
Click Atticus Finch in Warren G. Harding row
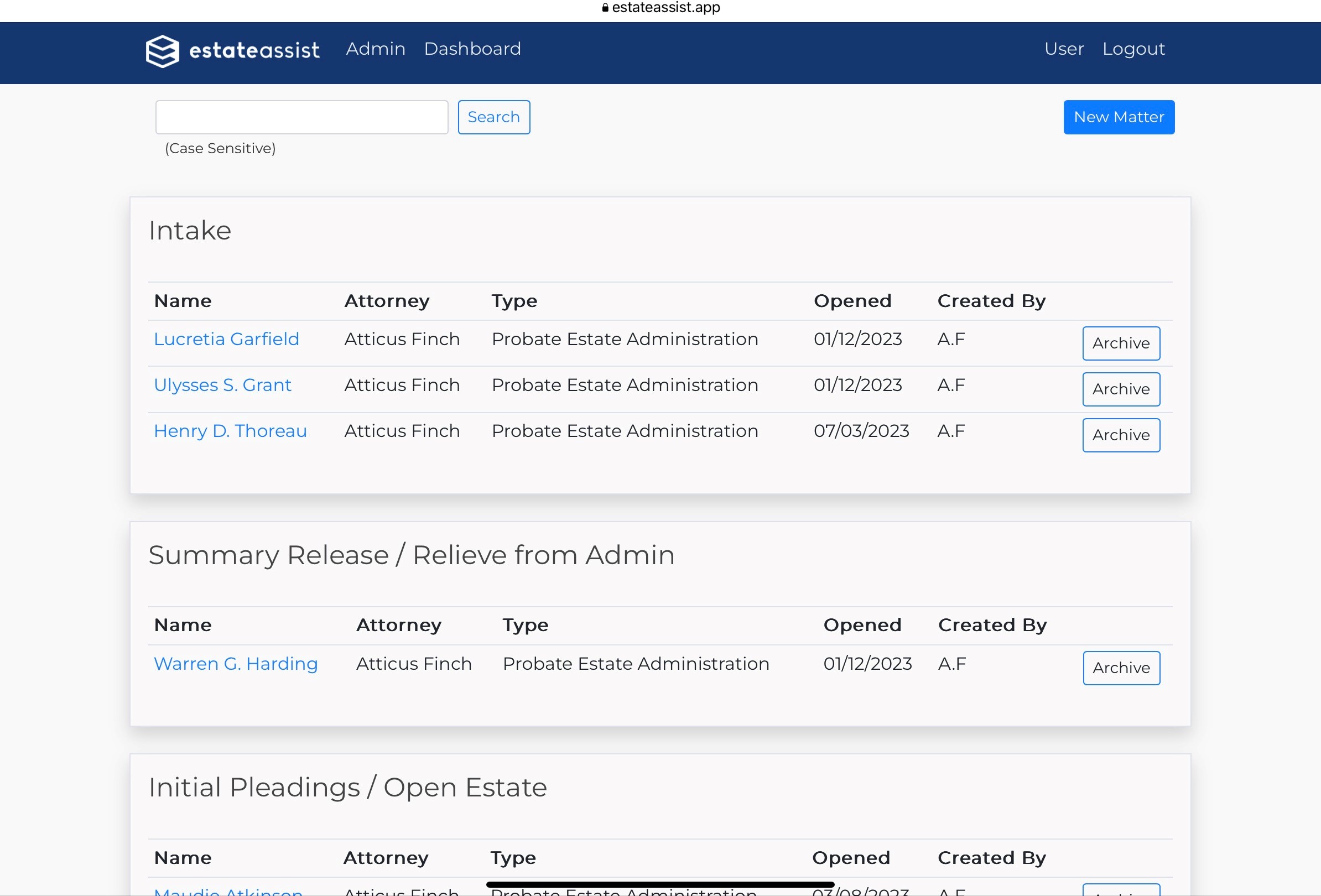point(414,664)
